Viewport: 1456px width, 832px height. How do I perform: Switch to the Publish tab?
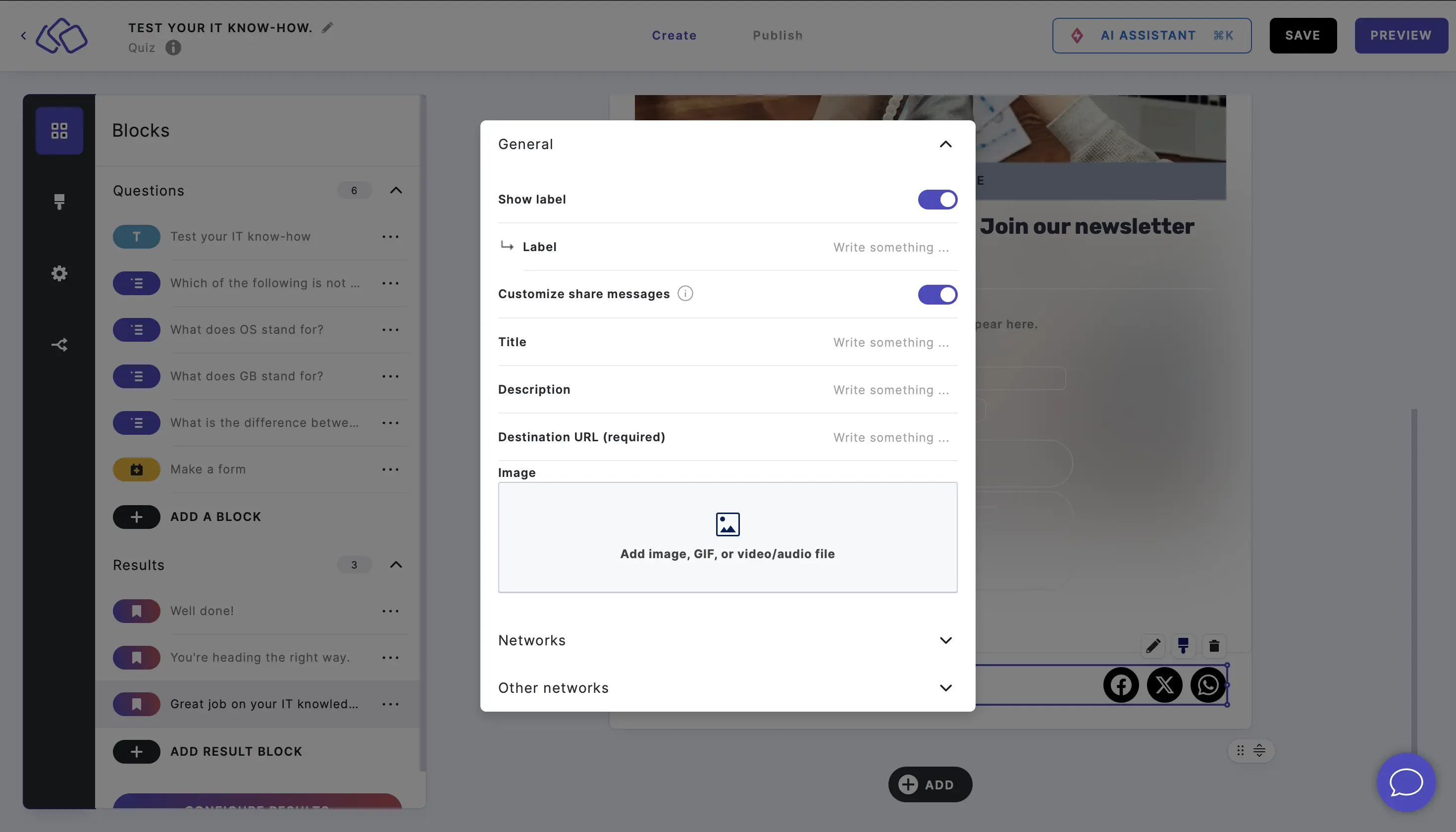pyautogui.click(x=778, y=35)
